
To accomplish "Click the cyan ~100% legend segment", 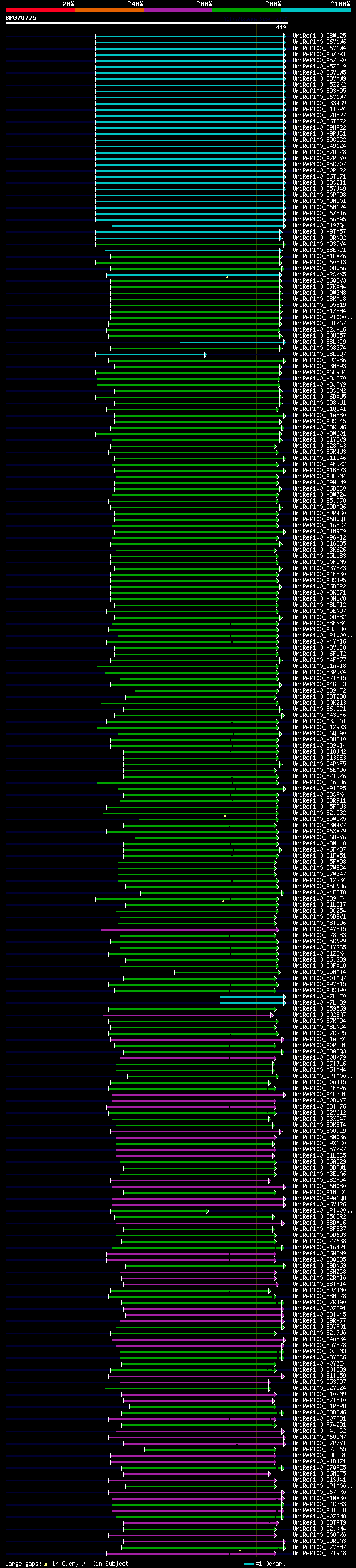I will pos(315,10).
